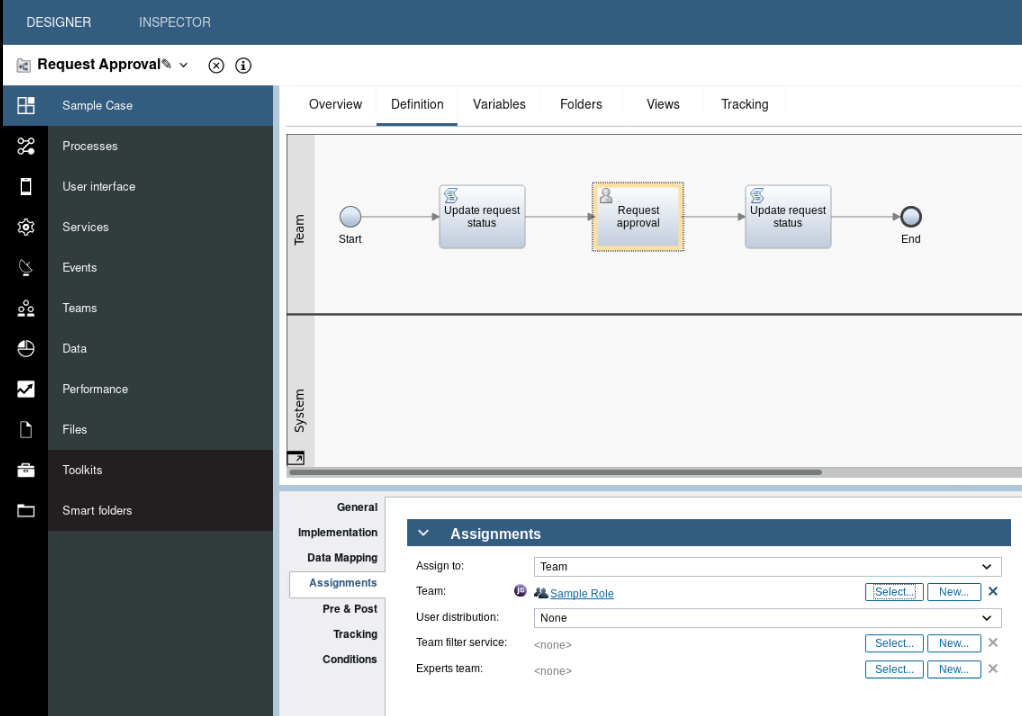Open the Sample Role link

[x=582, y=592]
